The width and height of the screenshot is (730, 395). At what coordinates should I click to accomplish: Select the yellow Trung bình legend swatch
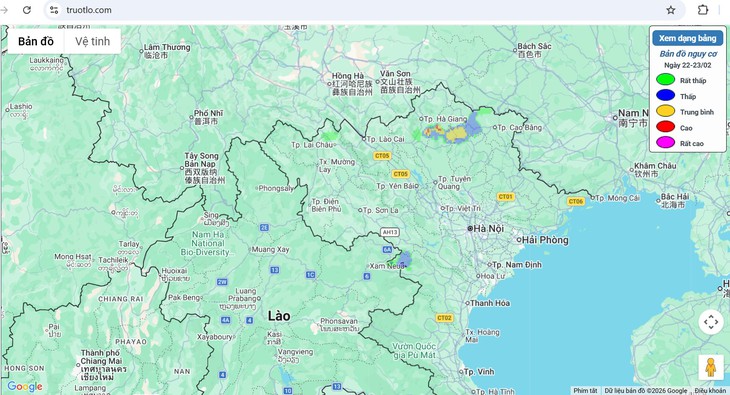point(665,111)
